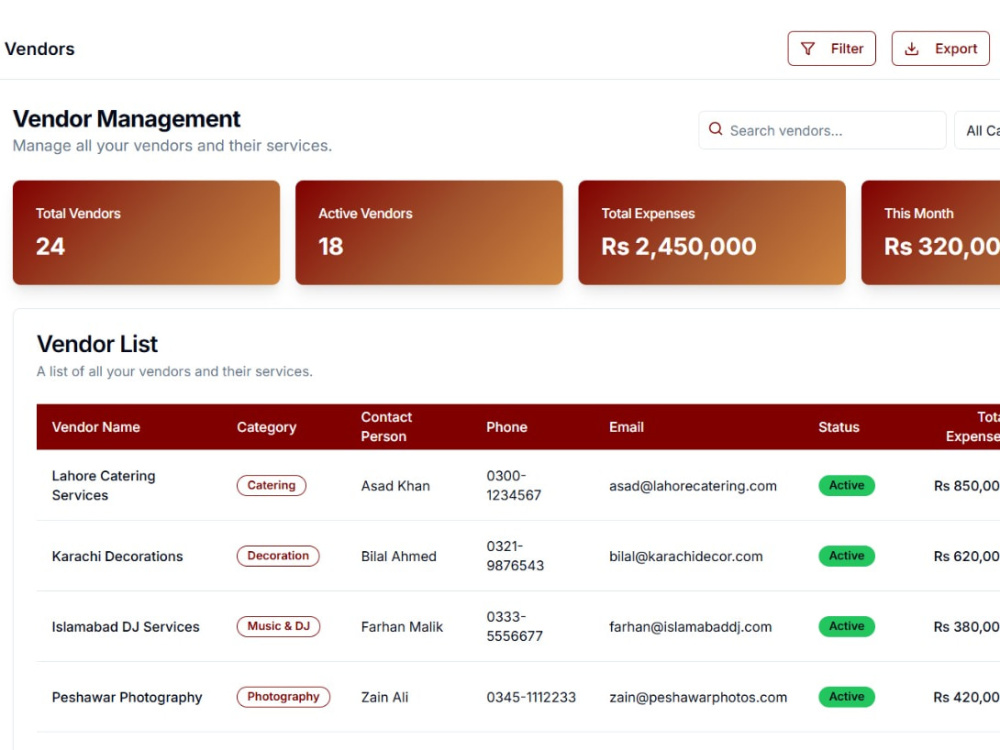
Task: Click the Rs 380,000 expense value
Action: click(966, 627)
